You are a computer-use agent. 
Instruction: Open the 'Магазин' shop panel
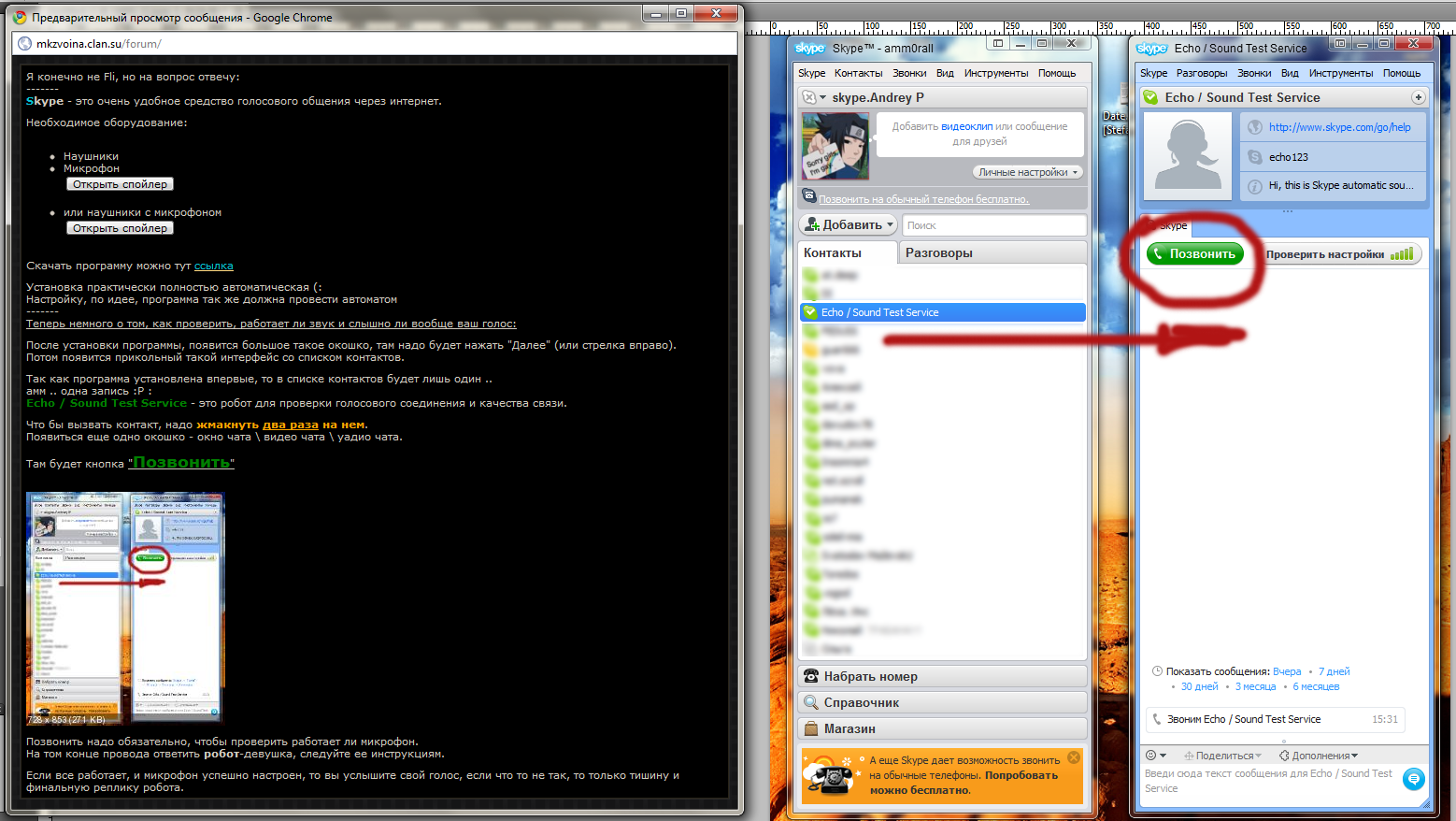[x=942, y=728]
